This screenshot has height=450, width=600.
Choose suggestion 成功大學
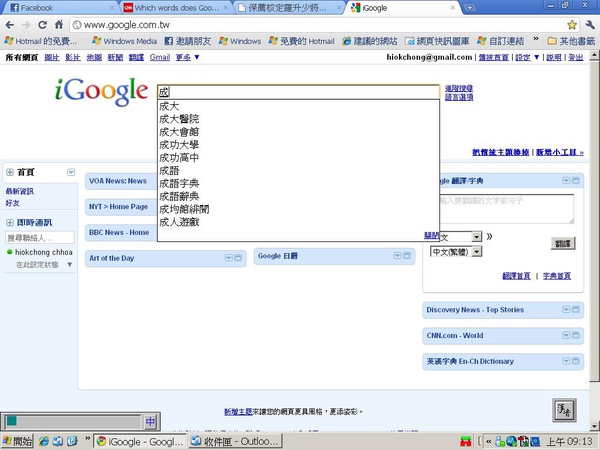(x=298, y=145)
